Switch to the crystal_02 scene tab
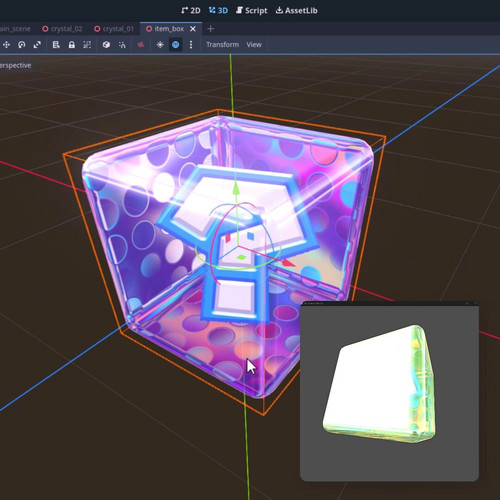 (62, 29)
